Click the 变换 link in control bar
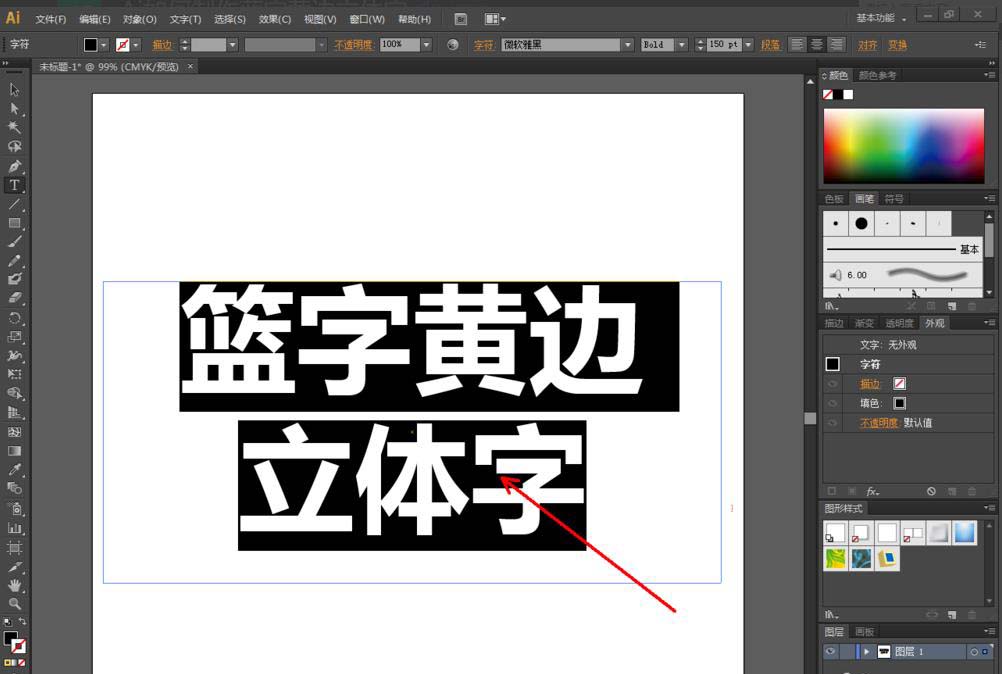Screen dimensions: 1002x674 click(897, 45)
